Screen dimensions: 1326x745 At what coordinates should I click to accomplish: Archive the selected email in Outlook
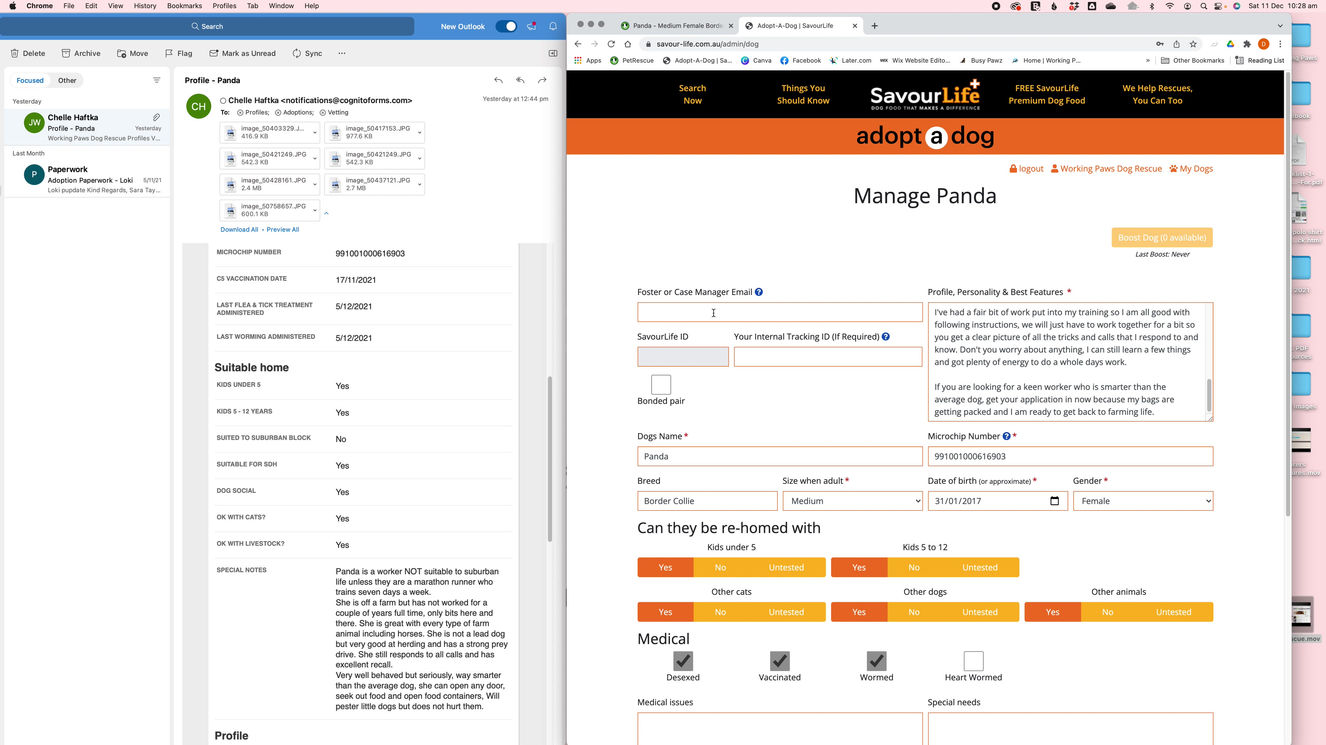(80, 53)
